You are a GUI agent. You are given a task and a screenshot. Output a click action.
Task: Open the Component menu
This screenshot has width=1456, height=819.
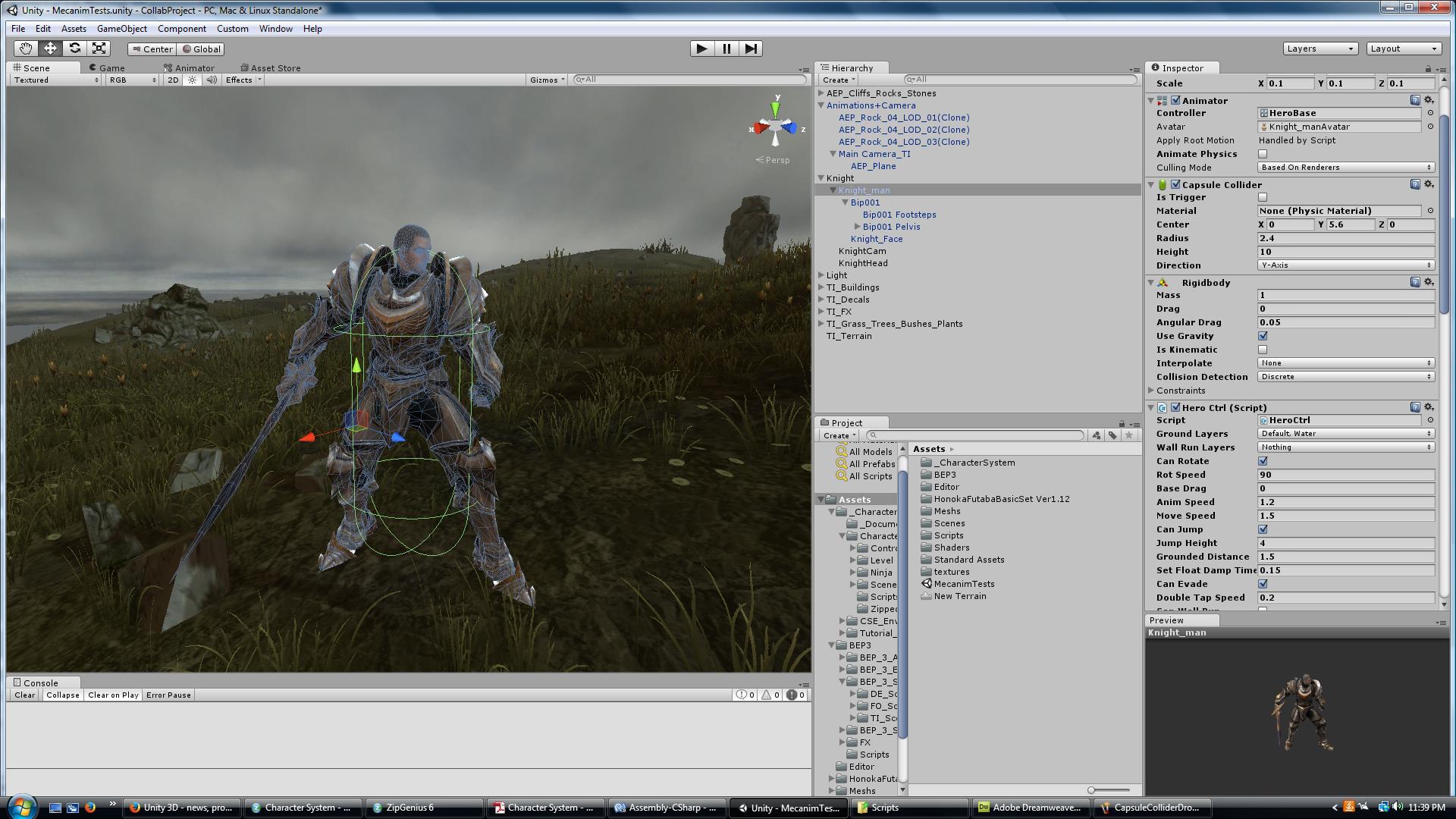click(182, 29)
